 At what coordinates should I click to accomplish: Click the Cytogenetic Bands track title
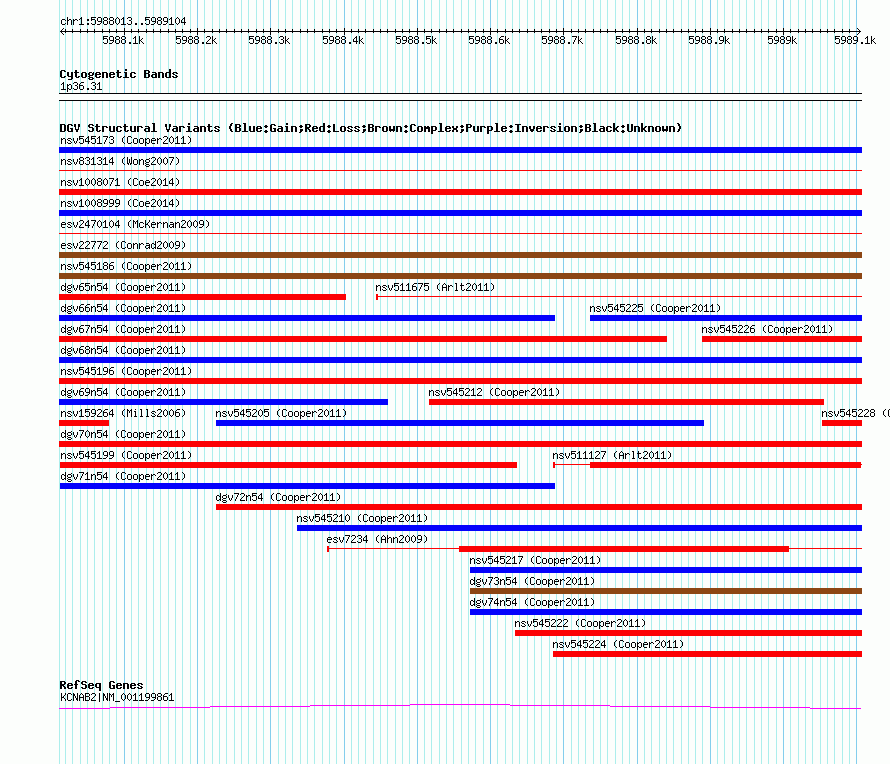tap(119, 74)
